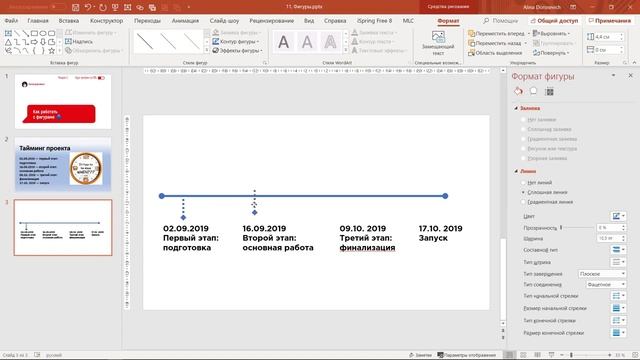Image resolution: width=640 pixels, height=360 pixels.
Task: Click the Прозрачность slider
Action: point(577,227)
